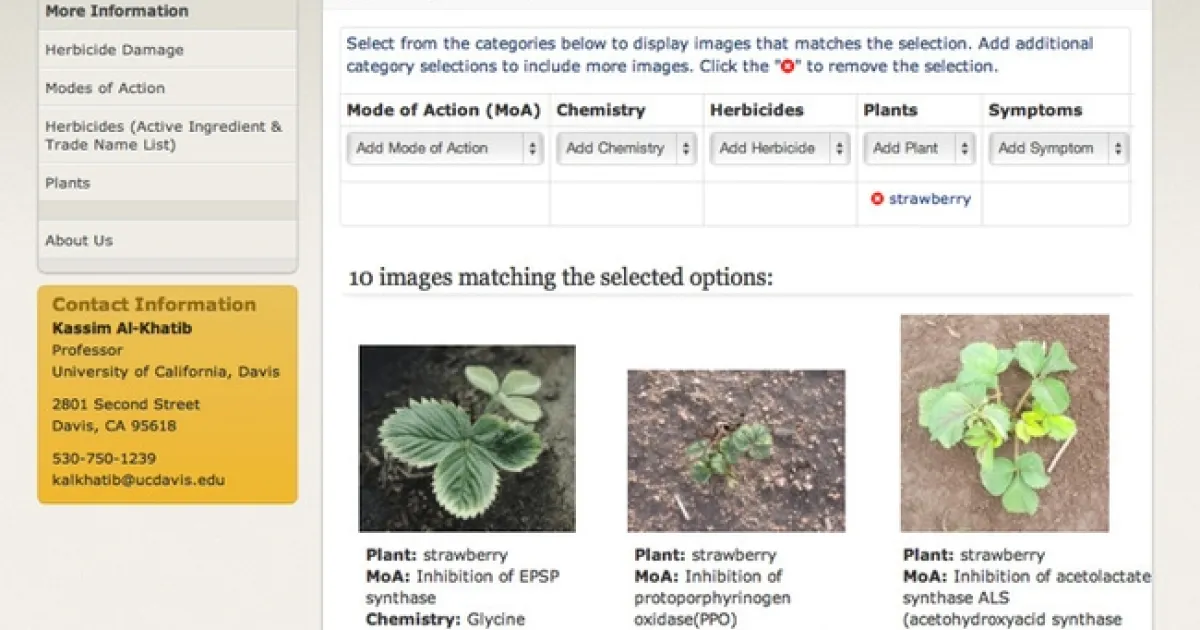1200x630 pixels.
Task: Click the kalkhatib@ucdavis.edu email link
Action: pyautogui.click(x=138, y=480)
